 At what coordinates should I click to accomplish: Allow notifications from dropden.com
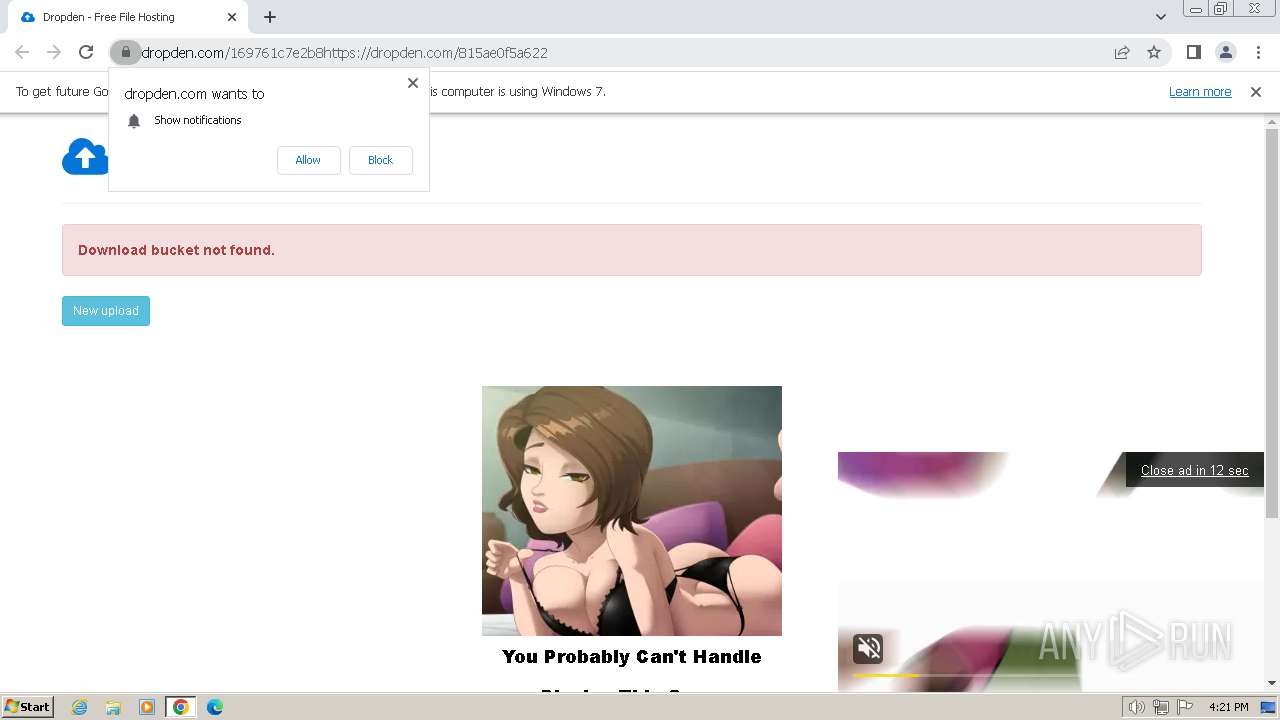(x=308, y=160)
